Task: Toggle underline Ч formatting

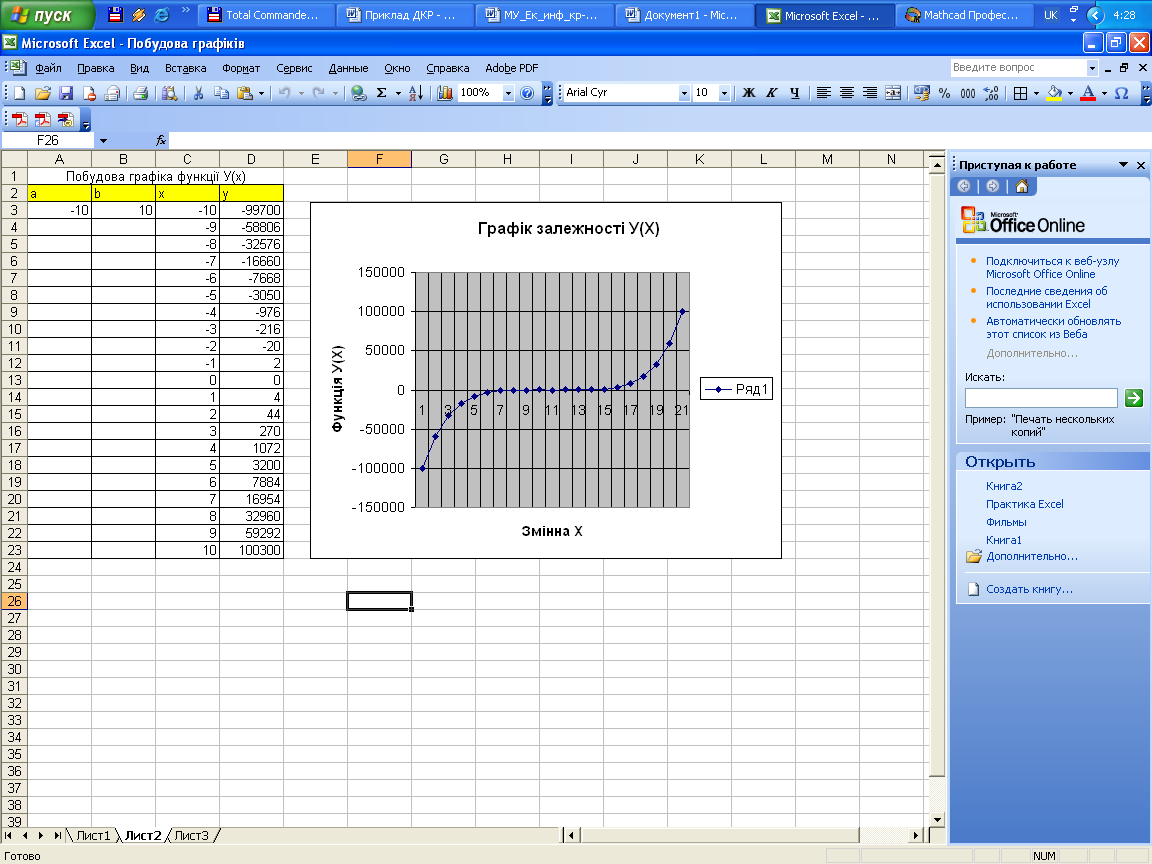Action: [x=794, y=93]
